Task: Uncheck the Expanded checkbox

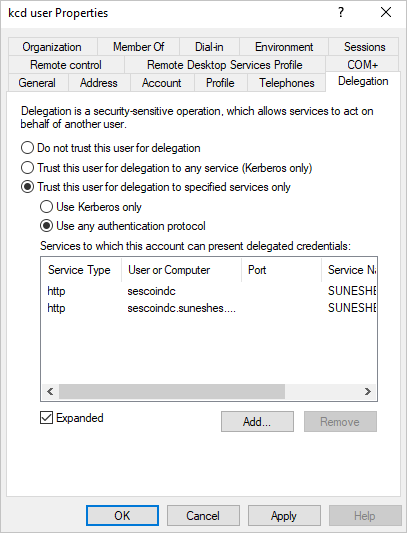Action: tap(47, 418)
